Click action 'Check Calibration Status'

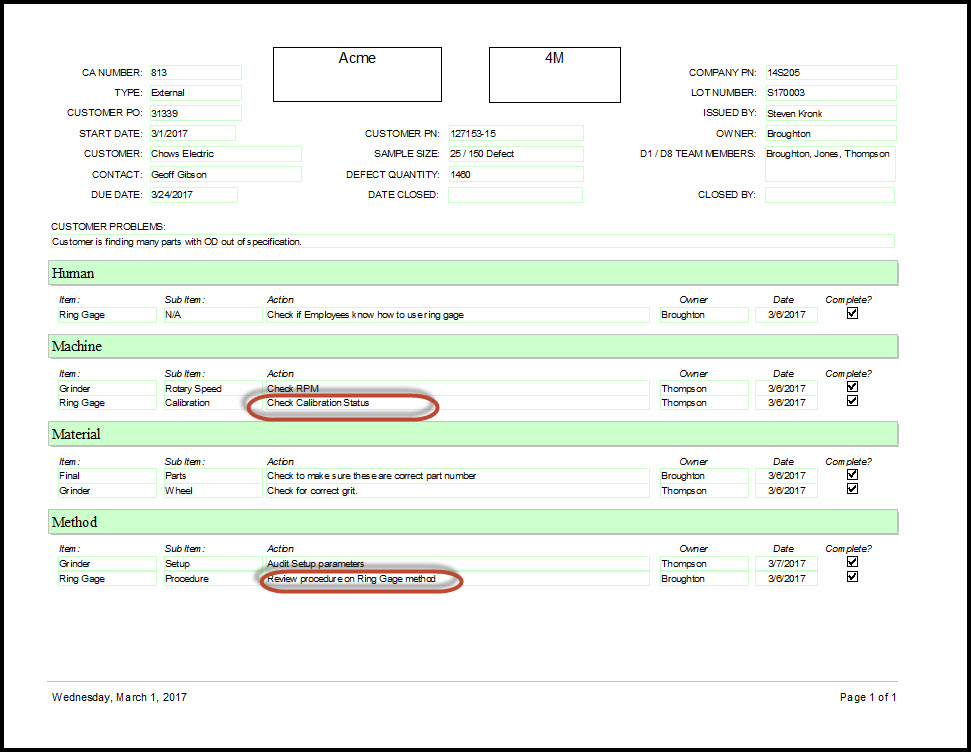point(457,403)
